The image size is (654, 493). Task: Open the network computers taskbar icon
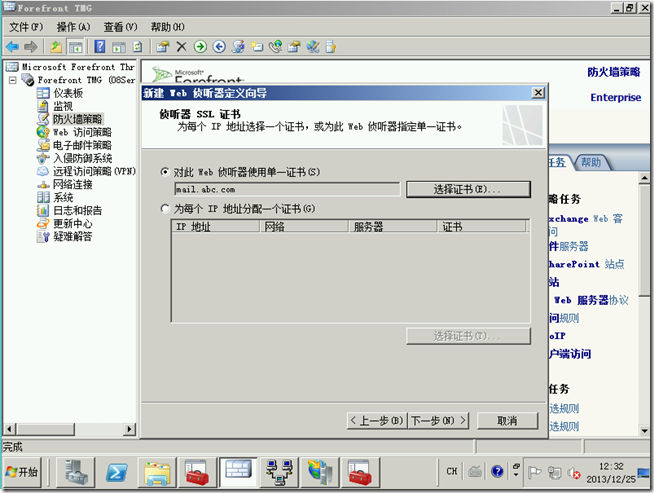coord(279,472)
